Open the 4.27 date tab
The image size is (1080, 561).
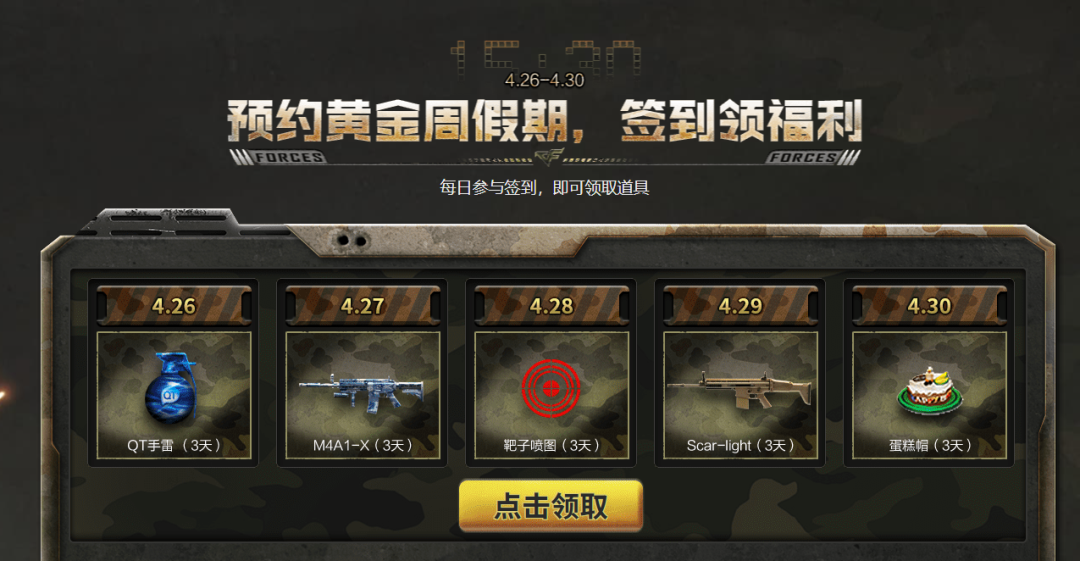[362, 305]
